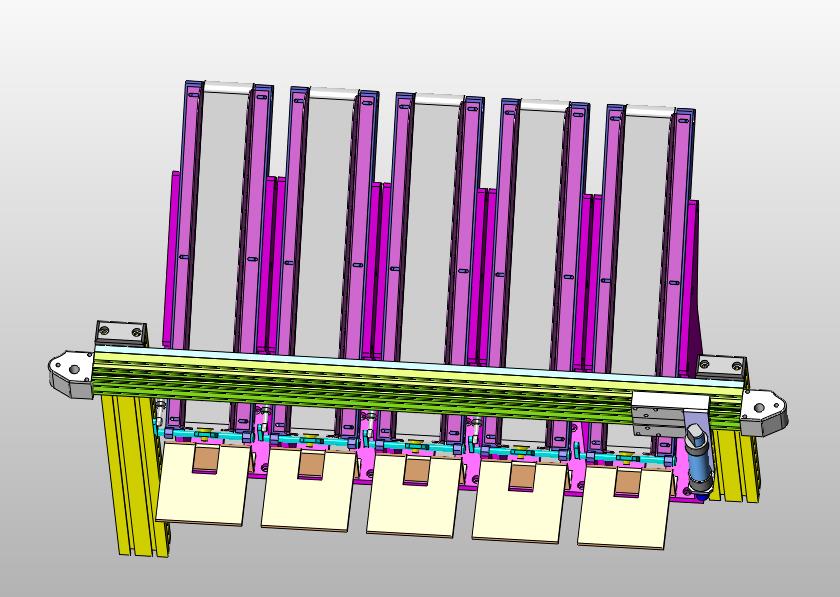Select the long green aluminum beam
Image resolution: width=840 pixels, height=597 pixels.
(419, 391)
